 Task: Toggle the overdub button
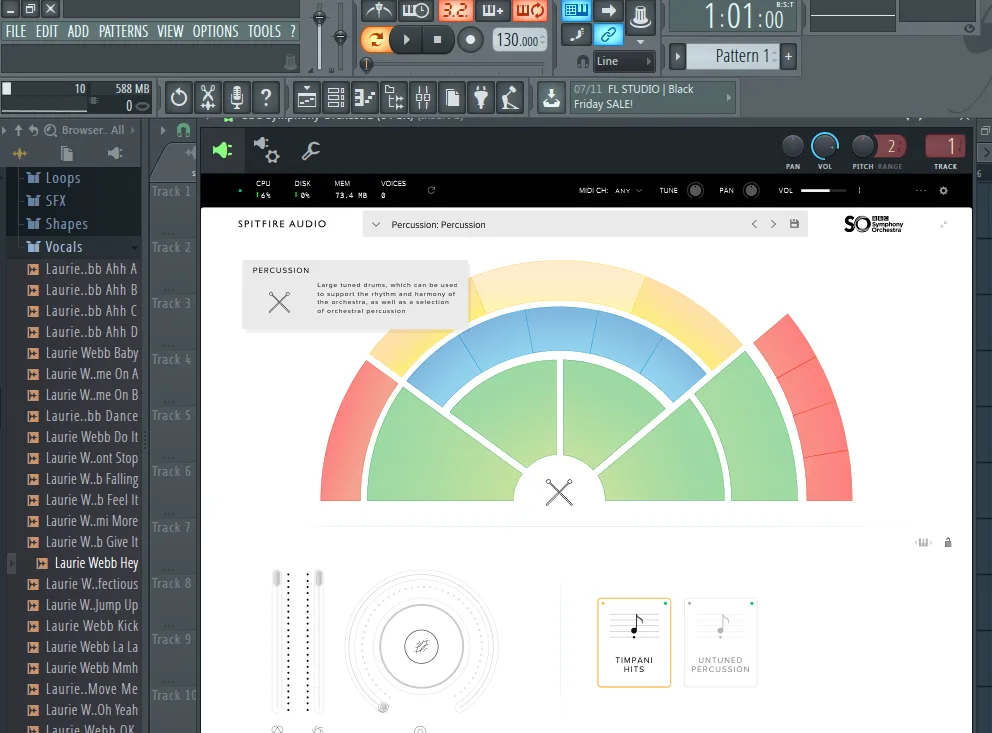493,10
